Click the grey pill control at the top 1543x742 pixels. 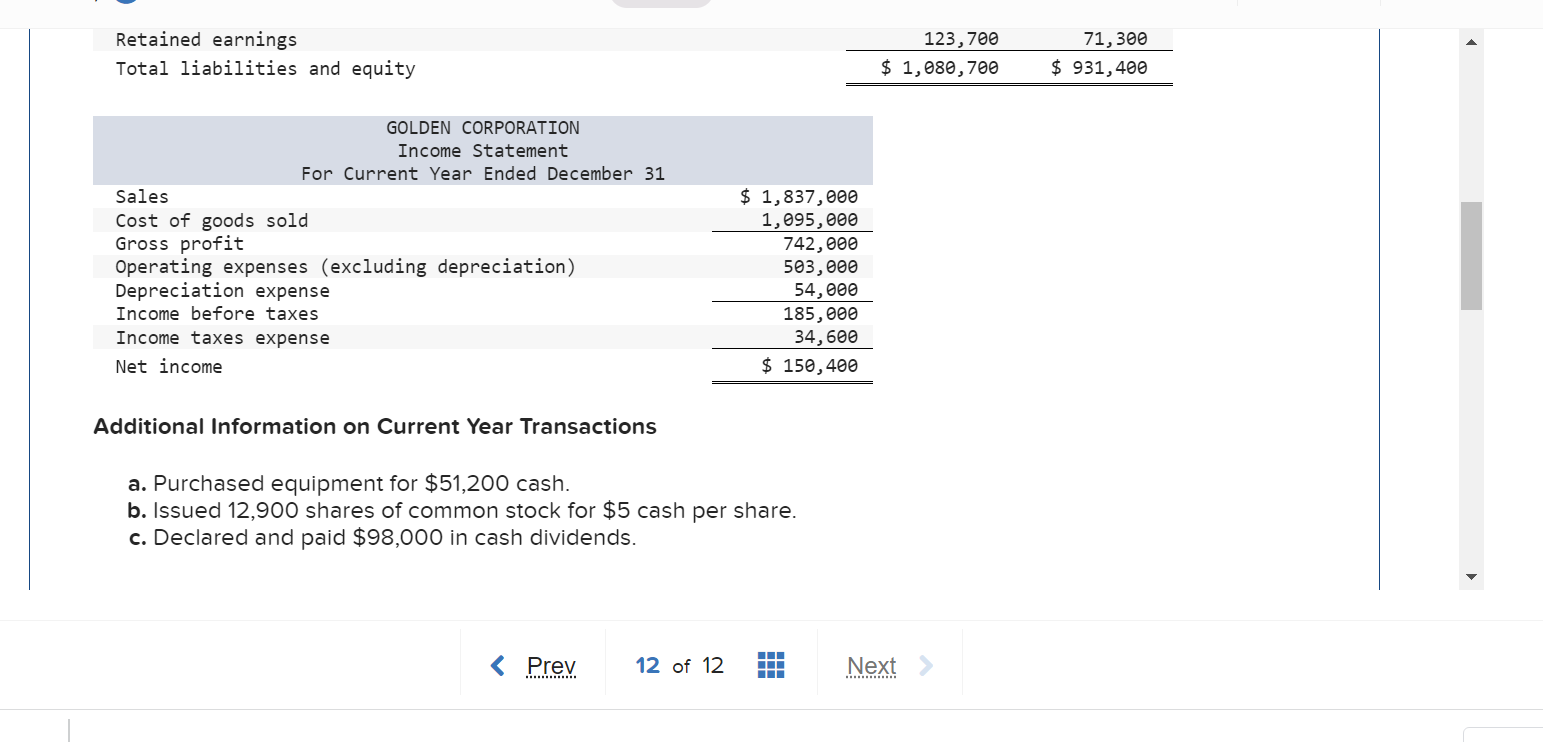point(660,3)
